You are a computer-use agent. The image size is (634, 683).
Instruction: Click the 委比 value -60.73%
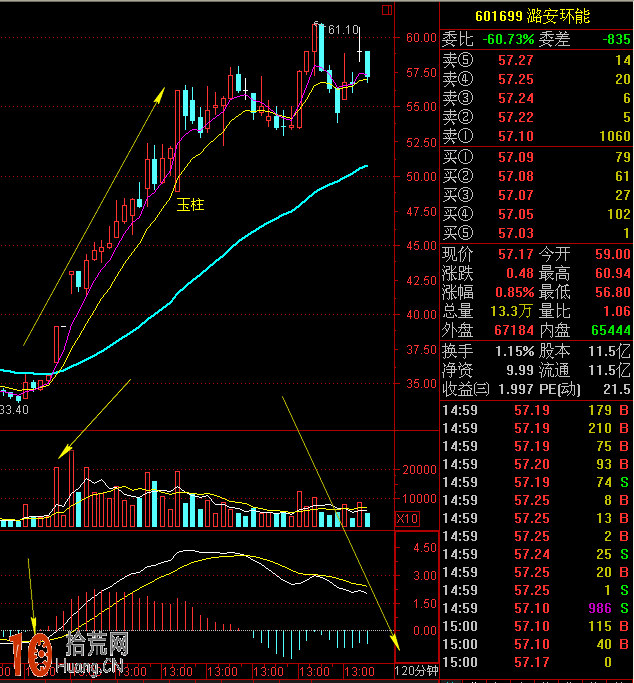(x=508, y=39)
